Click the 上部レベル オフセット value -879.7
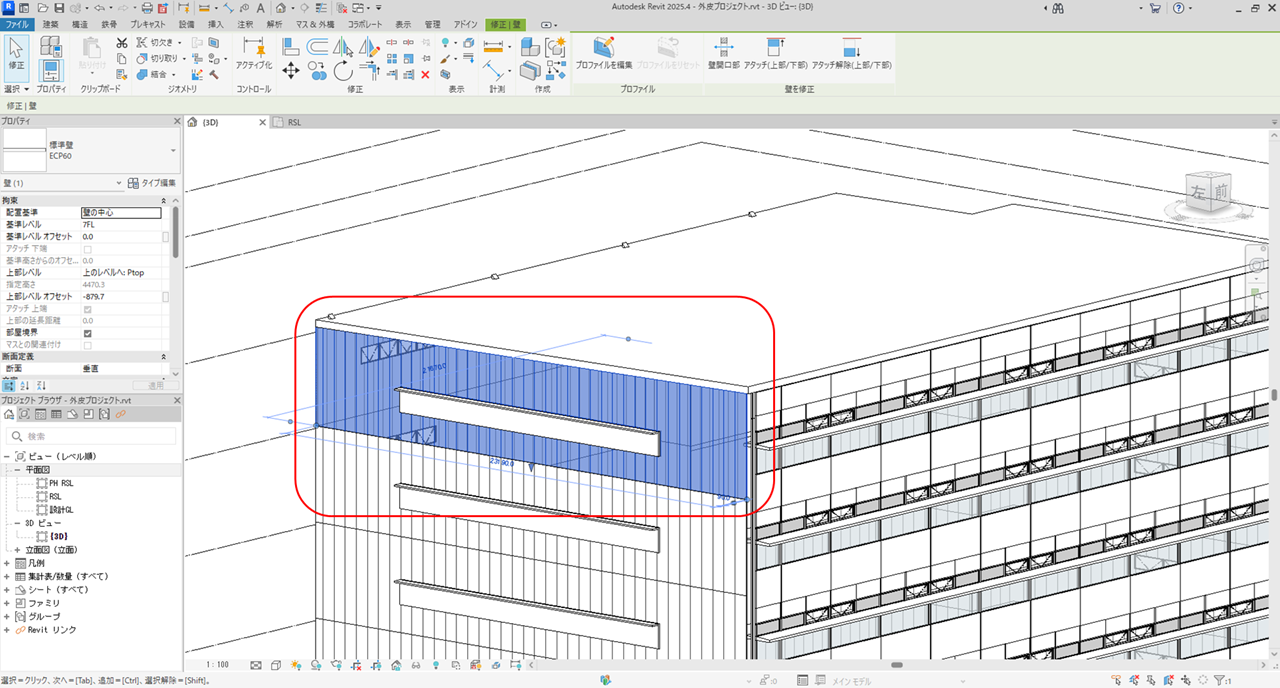 pos(121,297)
